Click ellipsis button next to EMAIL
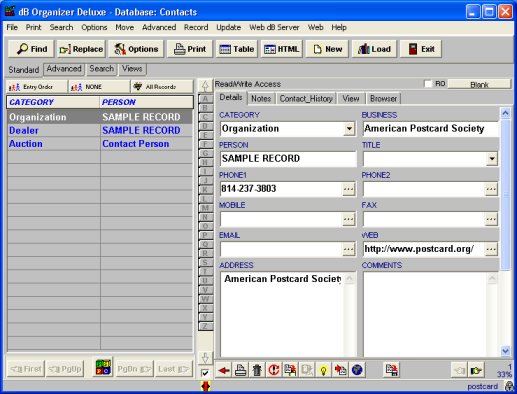Image resolution: width=517 pixels, height=394 pixels. 348,249
